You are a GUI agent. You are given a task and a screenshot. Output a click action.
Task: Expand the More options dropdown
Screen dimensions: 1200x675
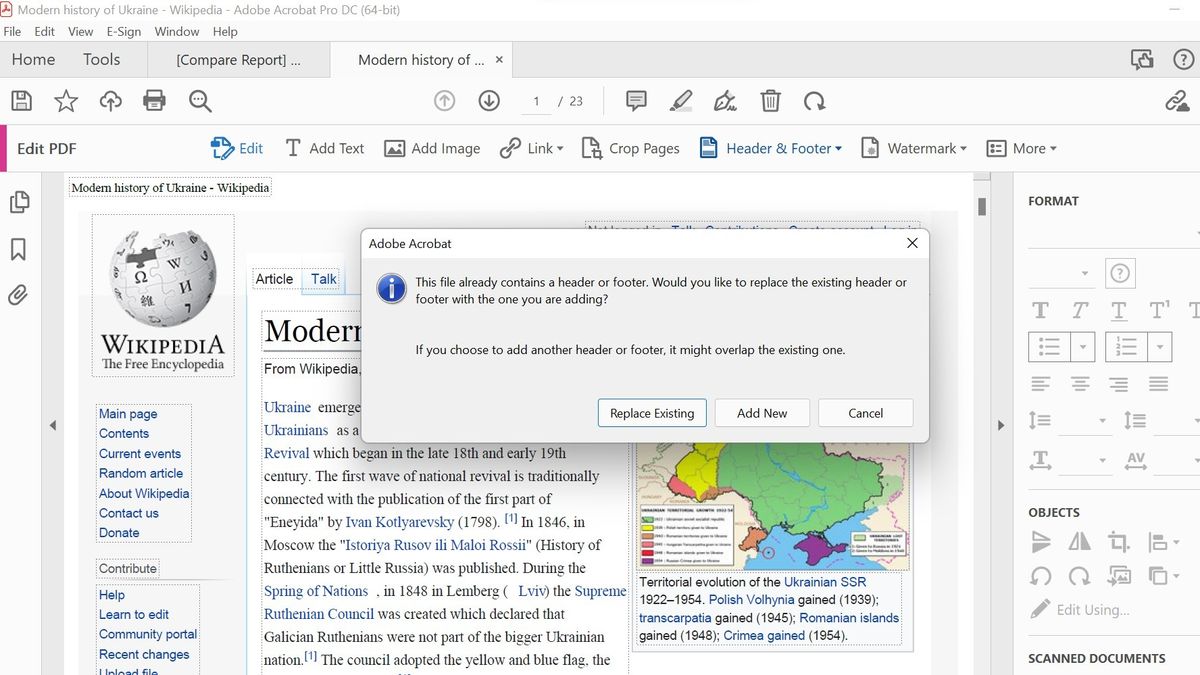[1022, 147]
